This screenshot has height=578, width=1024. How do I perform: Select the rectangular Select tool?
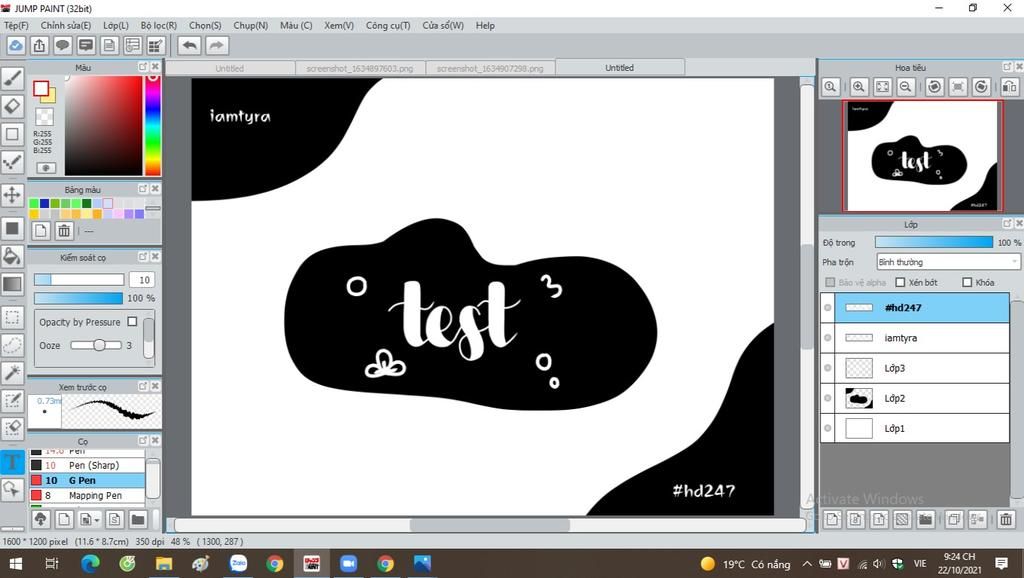[12, 318]
